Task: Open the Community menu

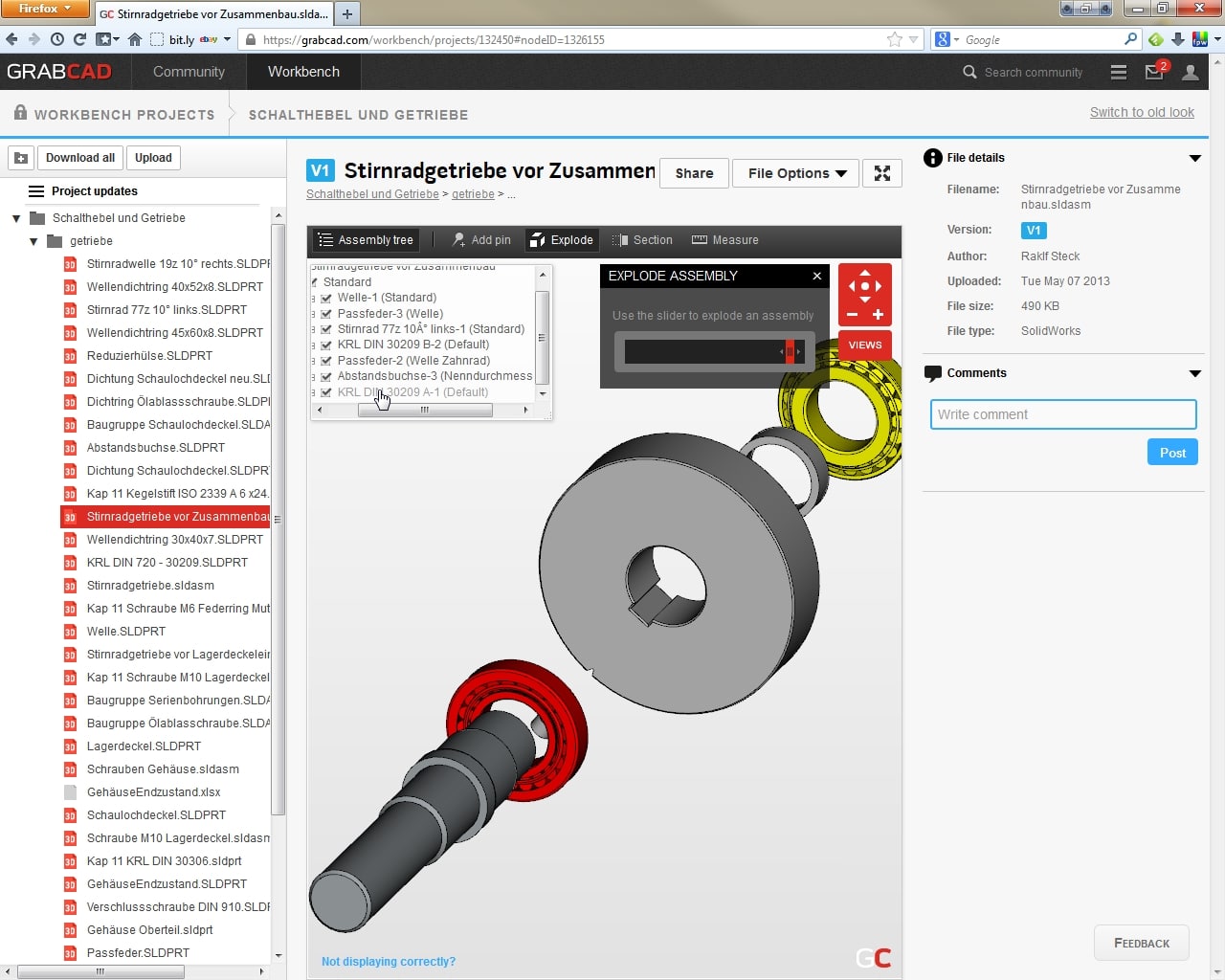Action: point(188,72)
